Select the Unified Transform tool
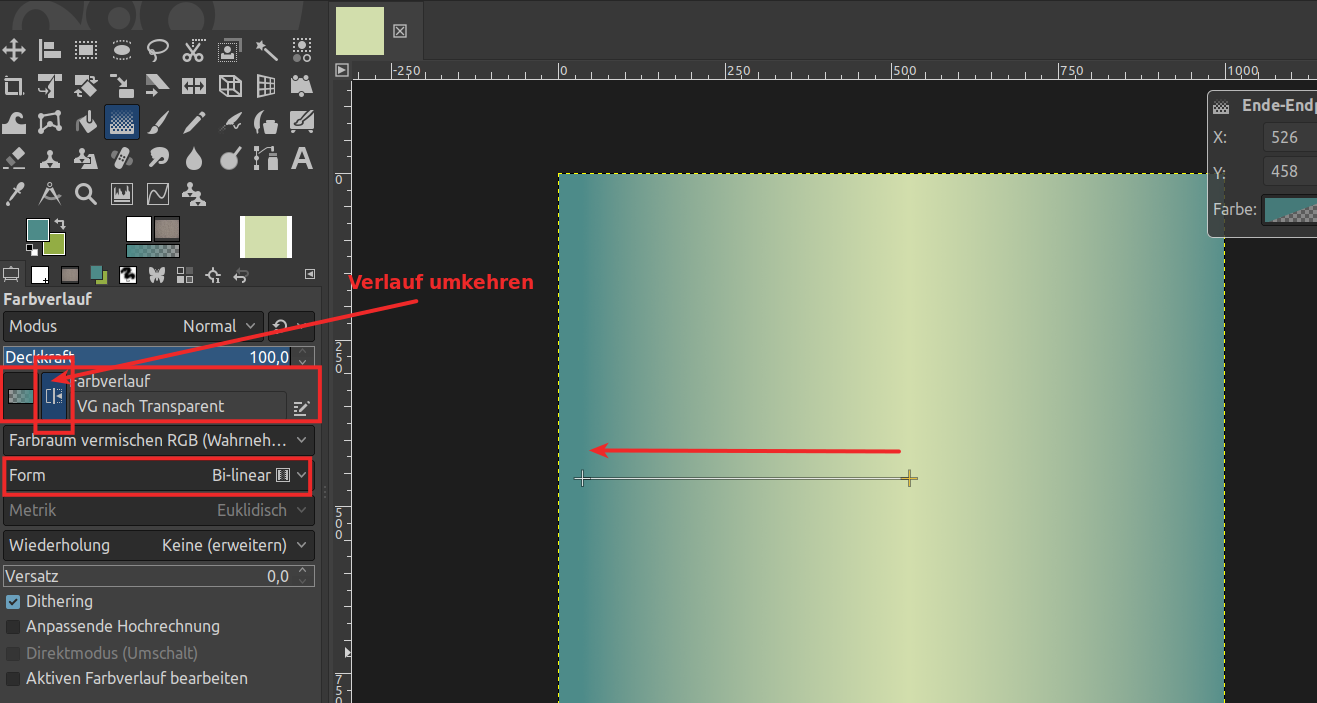Viewport: 1317px width, 703px height. click(x=50, y=85)
